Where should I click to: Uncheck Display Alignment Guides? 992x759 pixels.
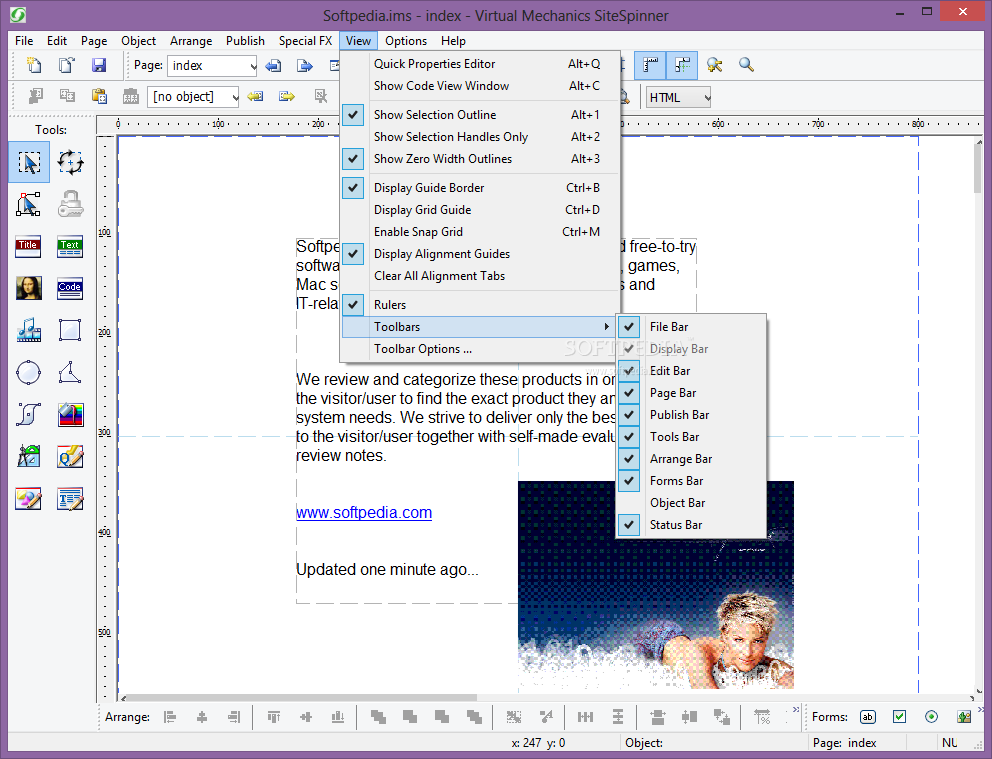click(478, 254)
